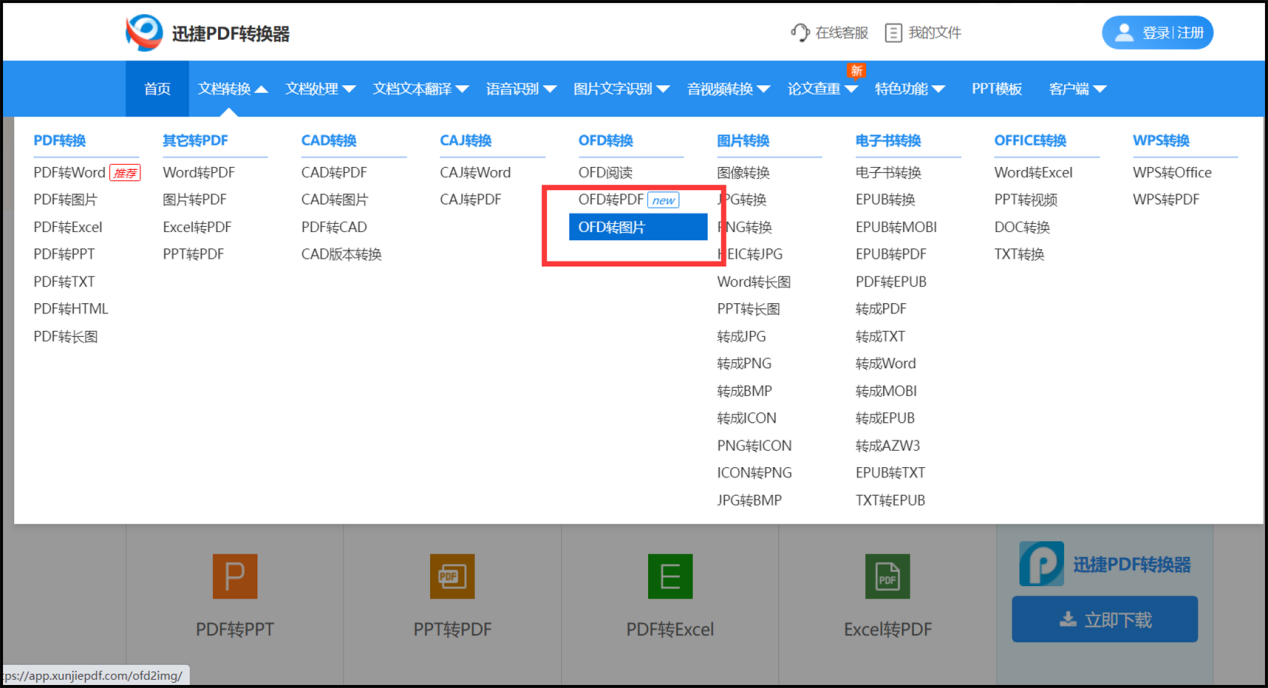Open the EPUB转TXT link
This screenshot has height=688, width=1268.
(x=890, y=473)
